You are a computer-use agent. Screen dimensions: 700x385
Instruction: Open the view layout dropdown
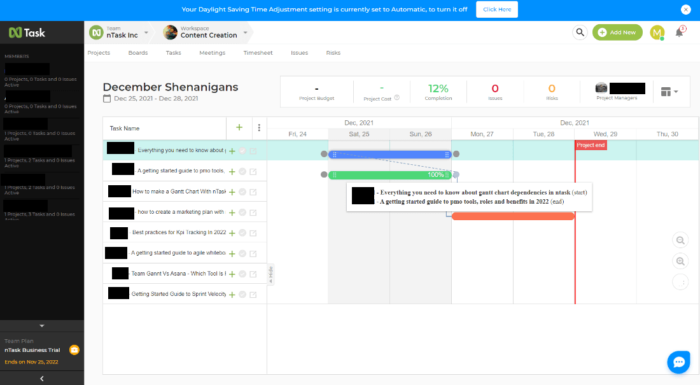pos(669,92)
